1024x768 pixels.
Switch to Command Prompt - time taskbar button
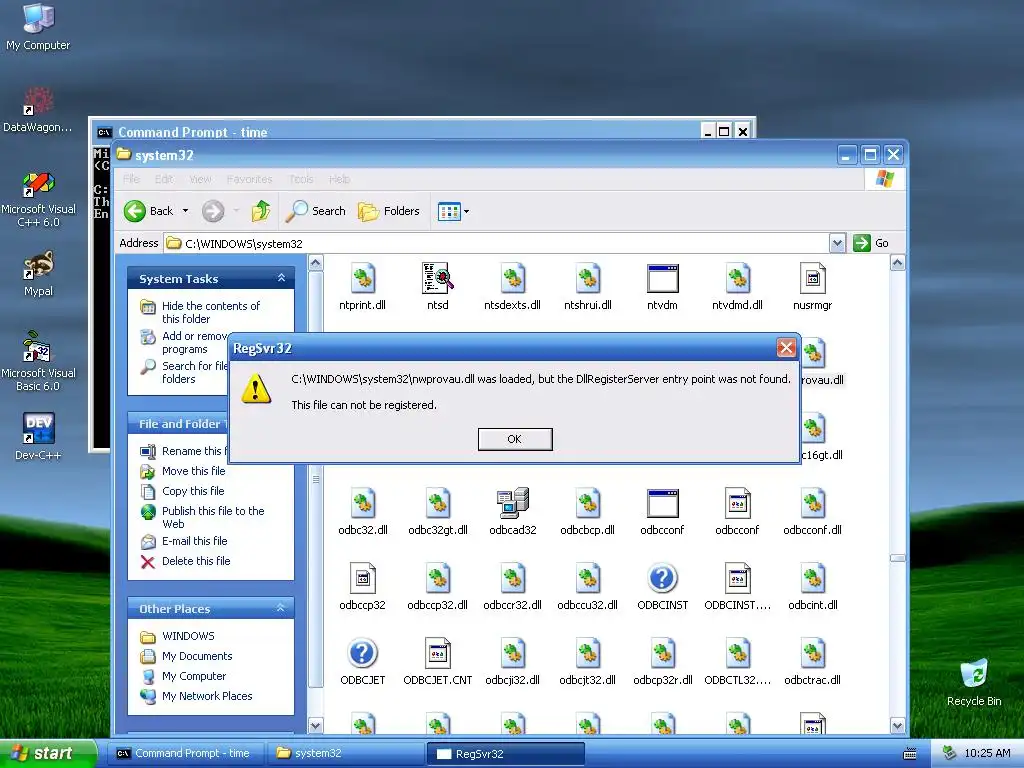pyautogui.click(x=185, y=754)
